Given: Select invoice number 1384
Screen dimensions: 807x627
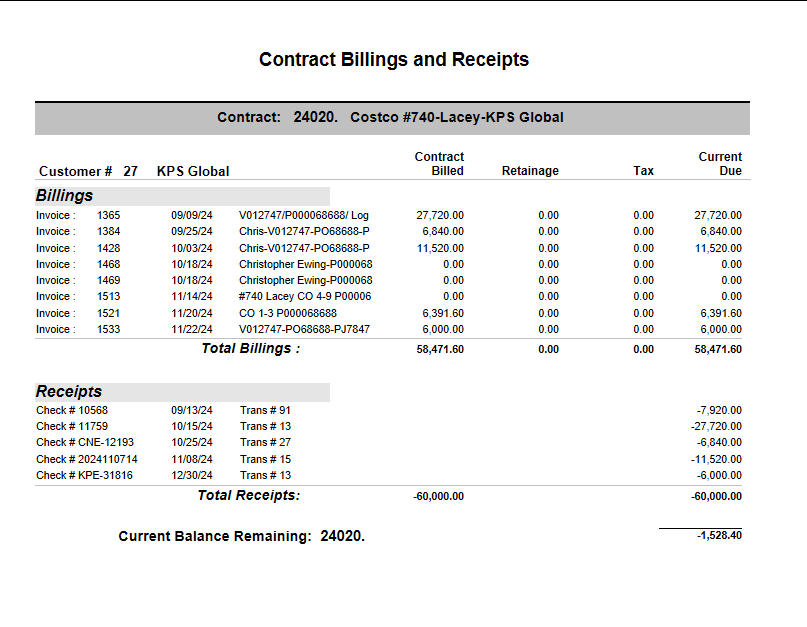Looking at the screenshot, I should [x=109, y=231].
